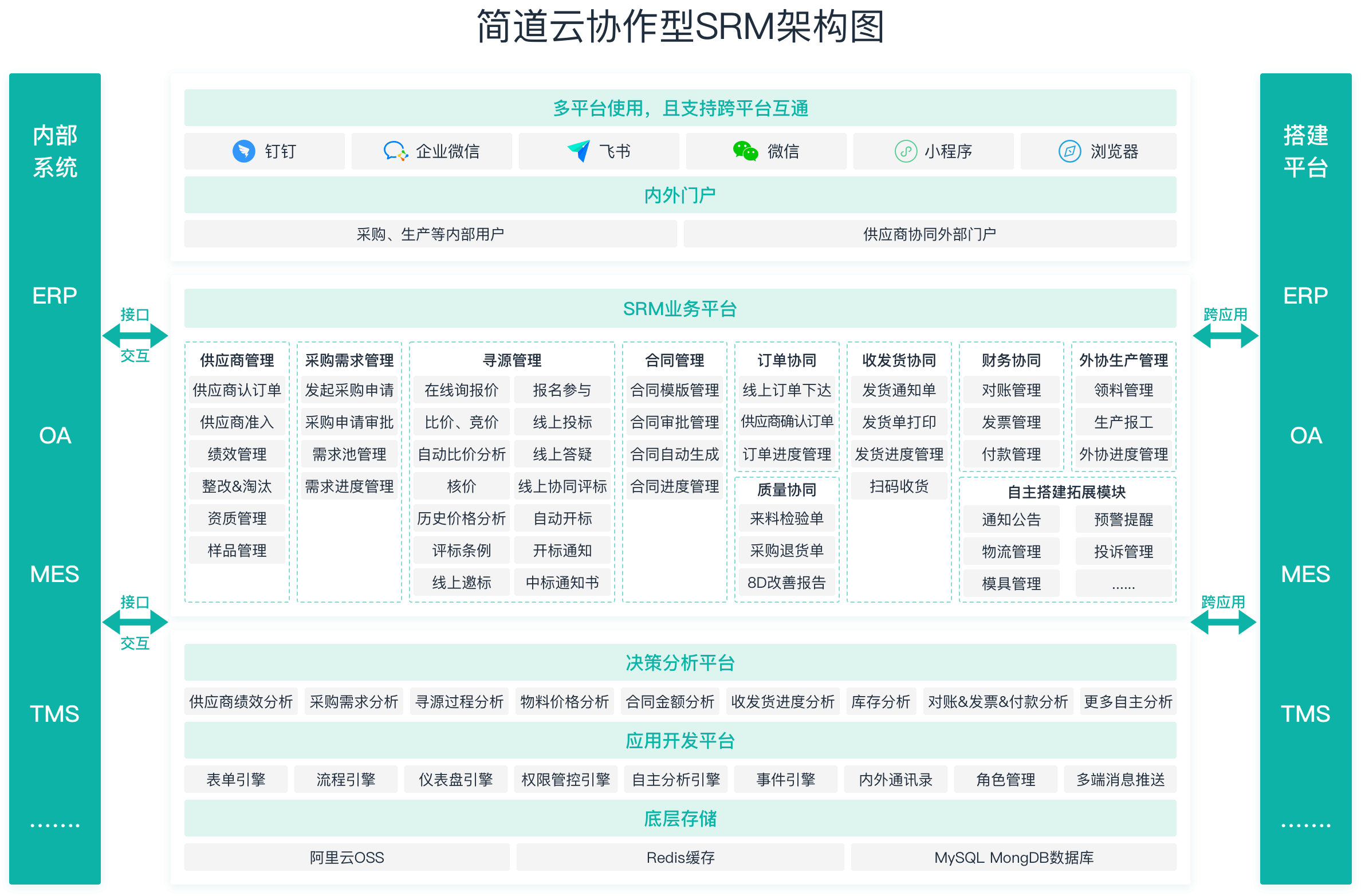Click the Redis缓存 storage box

click(680, 858)
